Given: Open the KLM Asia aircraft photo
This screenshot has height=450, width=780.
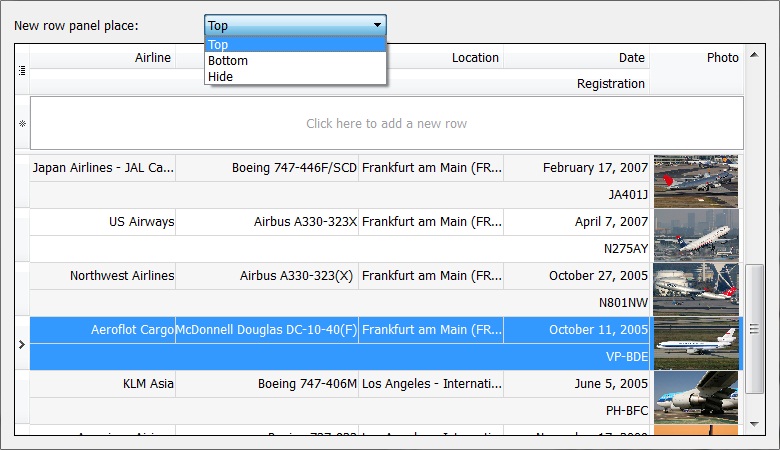Looking at the screenshot, I should click(696, 398).
